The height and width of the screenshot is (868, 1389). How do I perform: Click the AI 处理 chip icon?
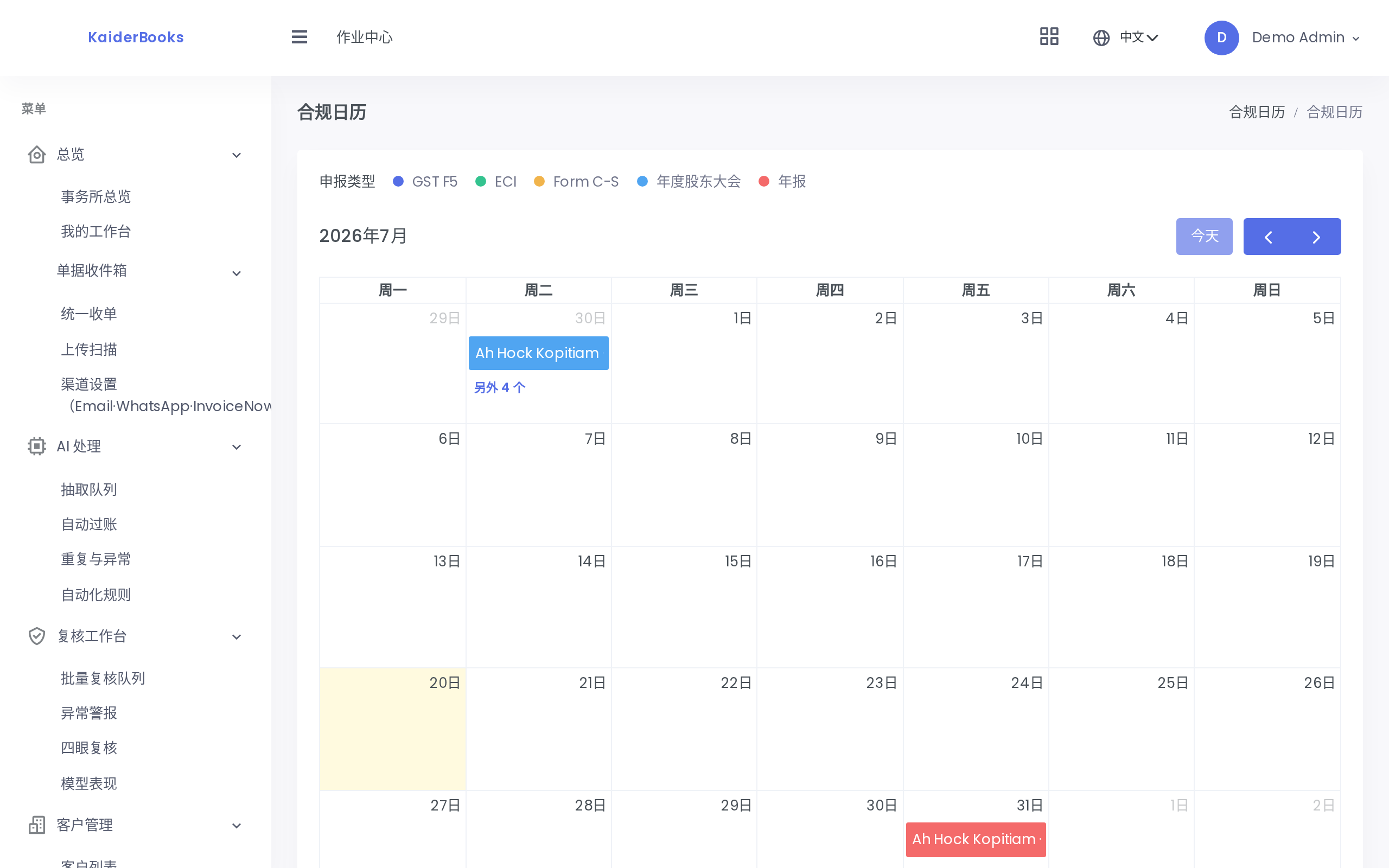click(x=37, y=446)
